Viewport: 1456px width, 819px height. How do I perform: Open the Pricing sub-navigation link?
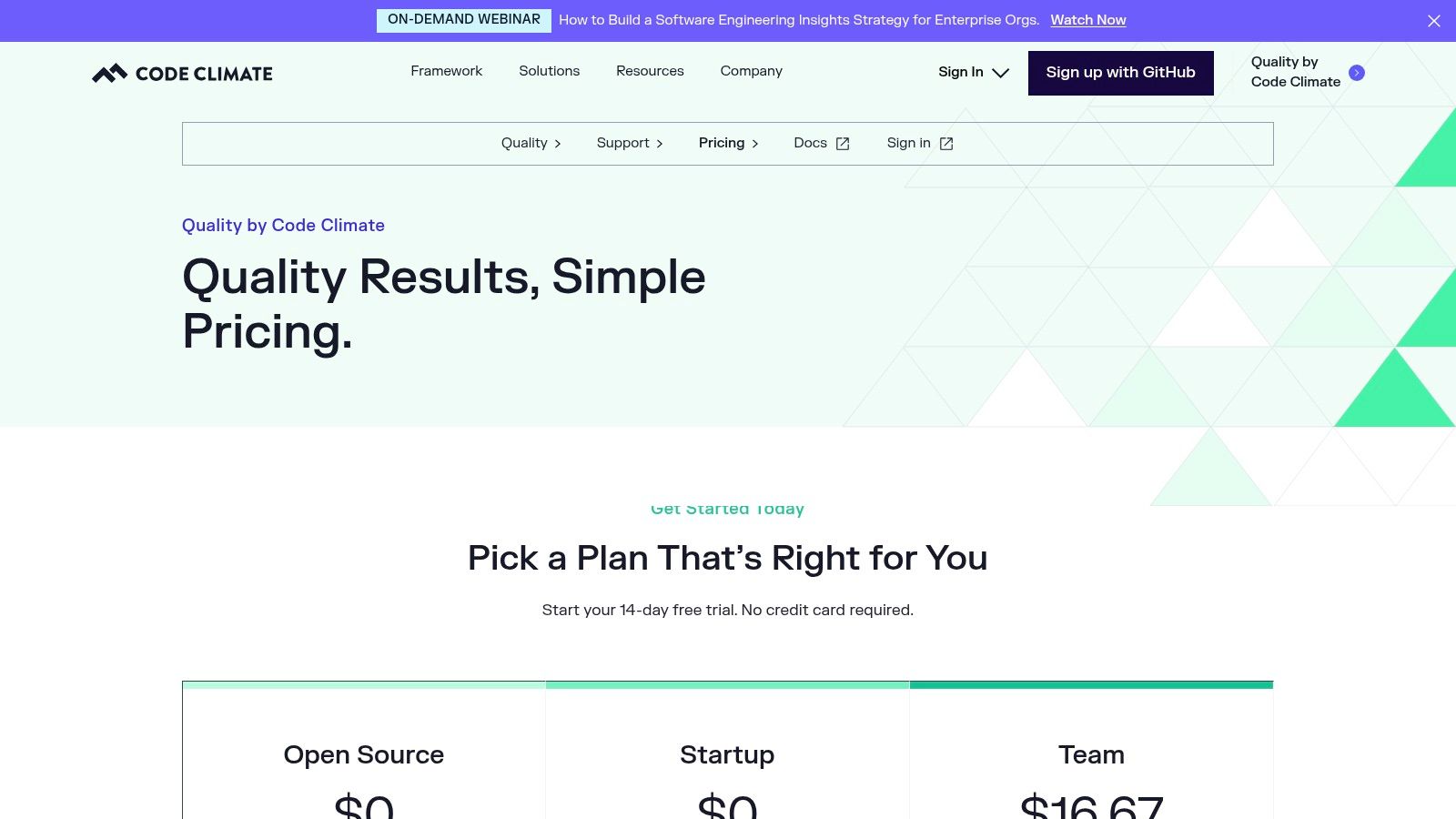click(x=721, y=143)
